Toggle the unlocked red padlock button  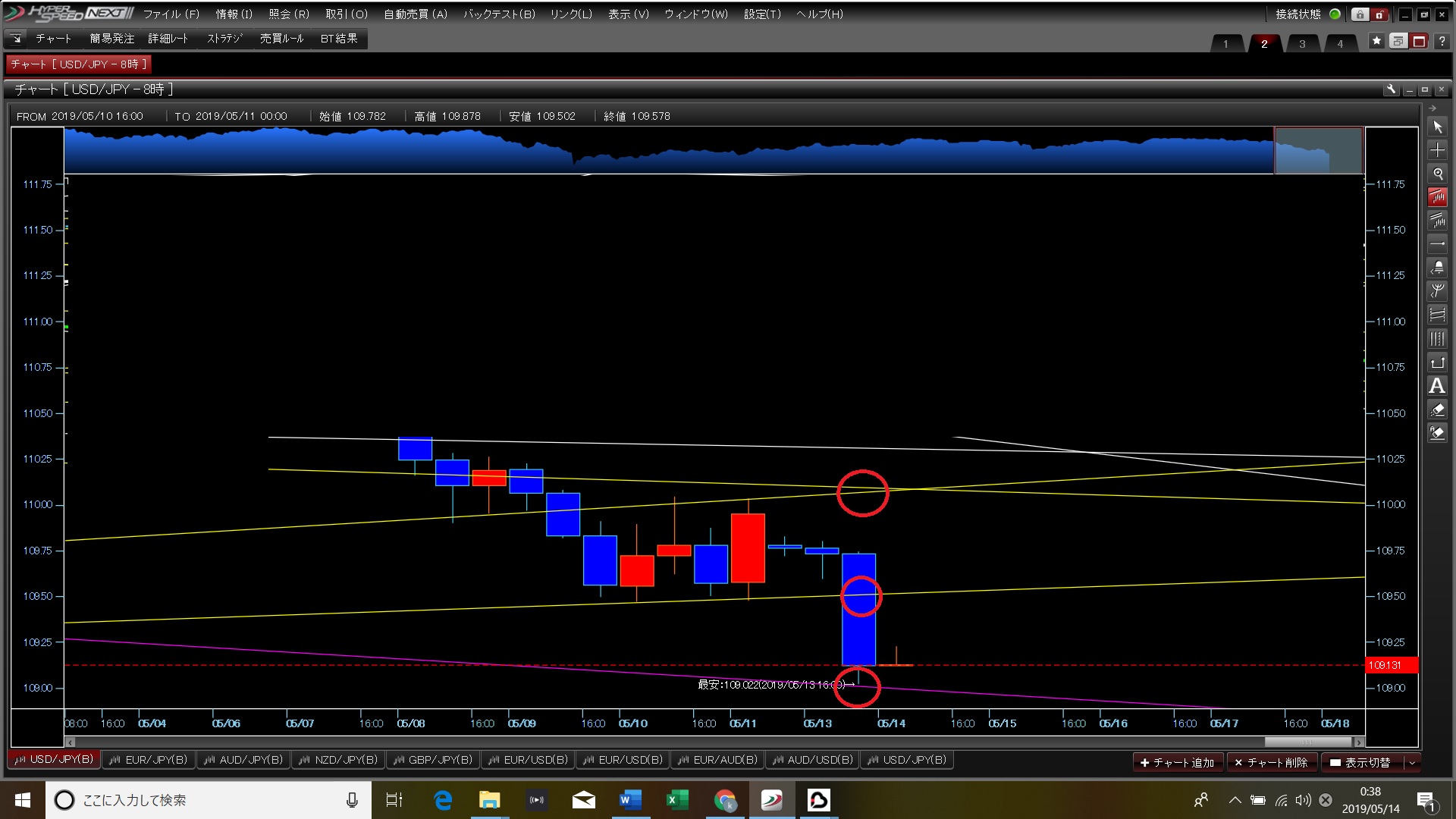coord(1379,14)
